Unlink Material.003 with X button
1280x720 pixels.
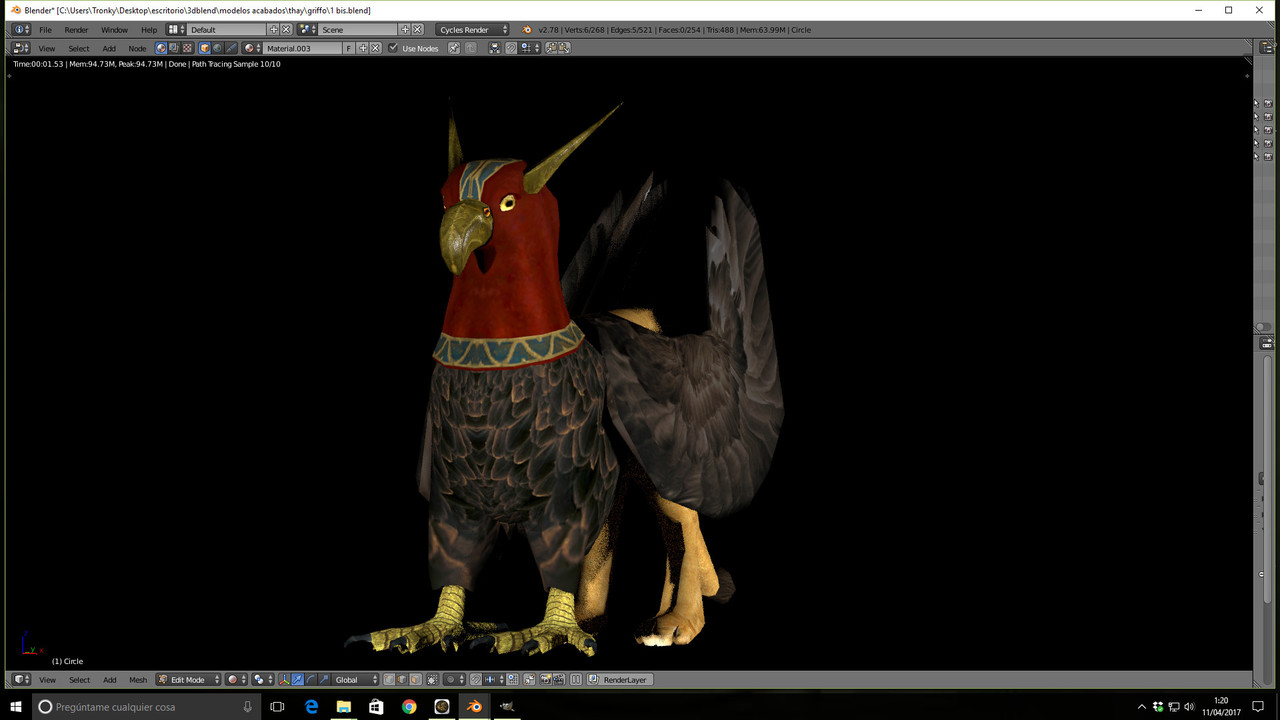[376, 48]
